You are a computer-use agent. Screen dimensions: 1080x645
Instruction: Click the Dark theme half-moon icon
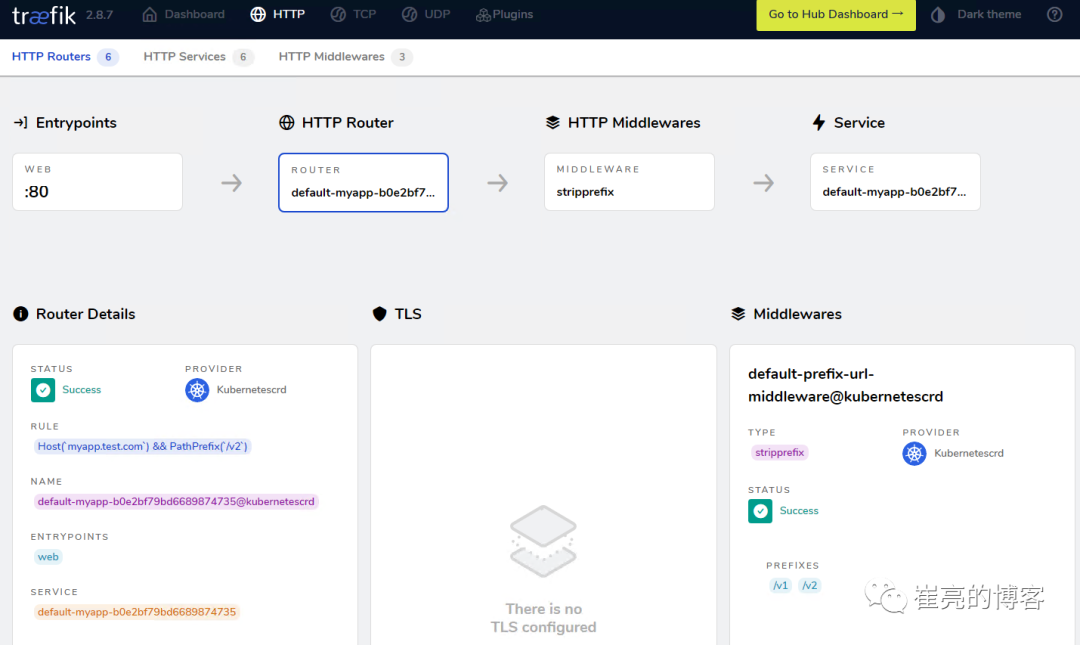point(937,14)
